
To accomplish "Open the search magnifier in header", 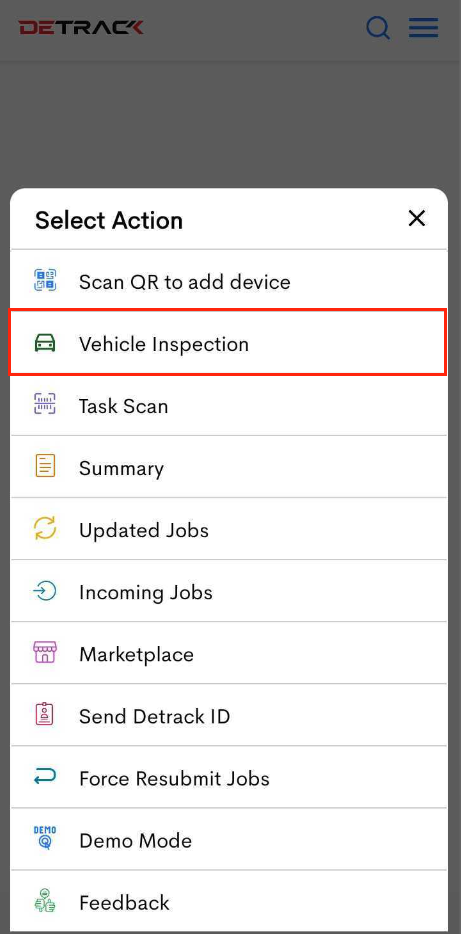I will click(x=378, y=28).
